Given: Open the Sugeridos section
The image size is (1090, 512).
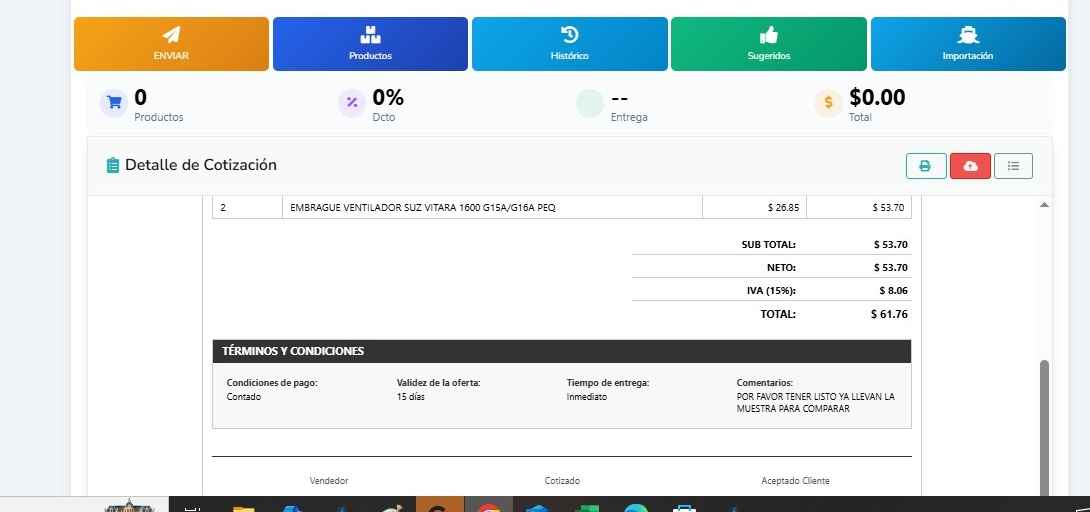Looking at the screenshot, I should click(x=768, y=44).
